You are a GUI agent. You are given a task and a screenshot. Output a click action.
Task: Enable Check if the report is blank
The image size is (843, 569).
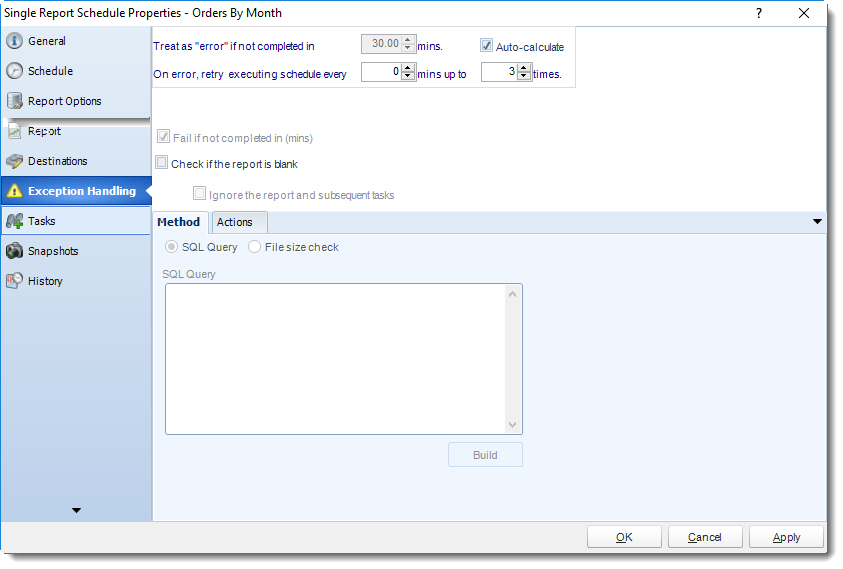point(161,162)
